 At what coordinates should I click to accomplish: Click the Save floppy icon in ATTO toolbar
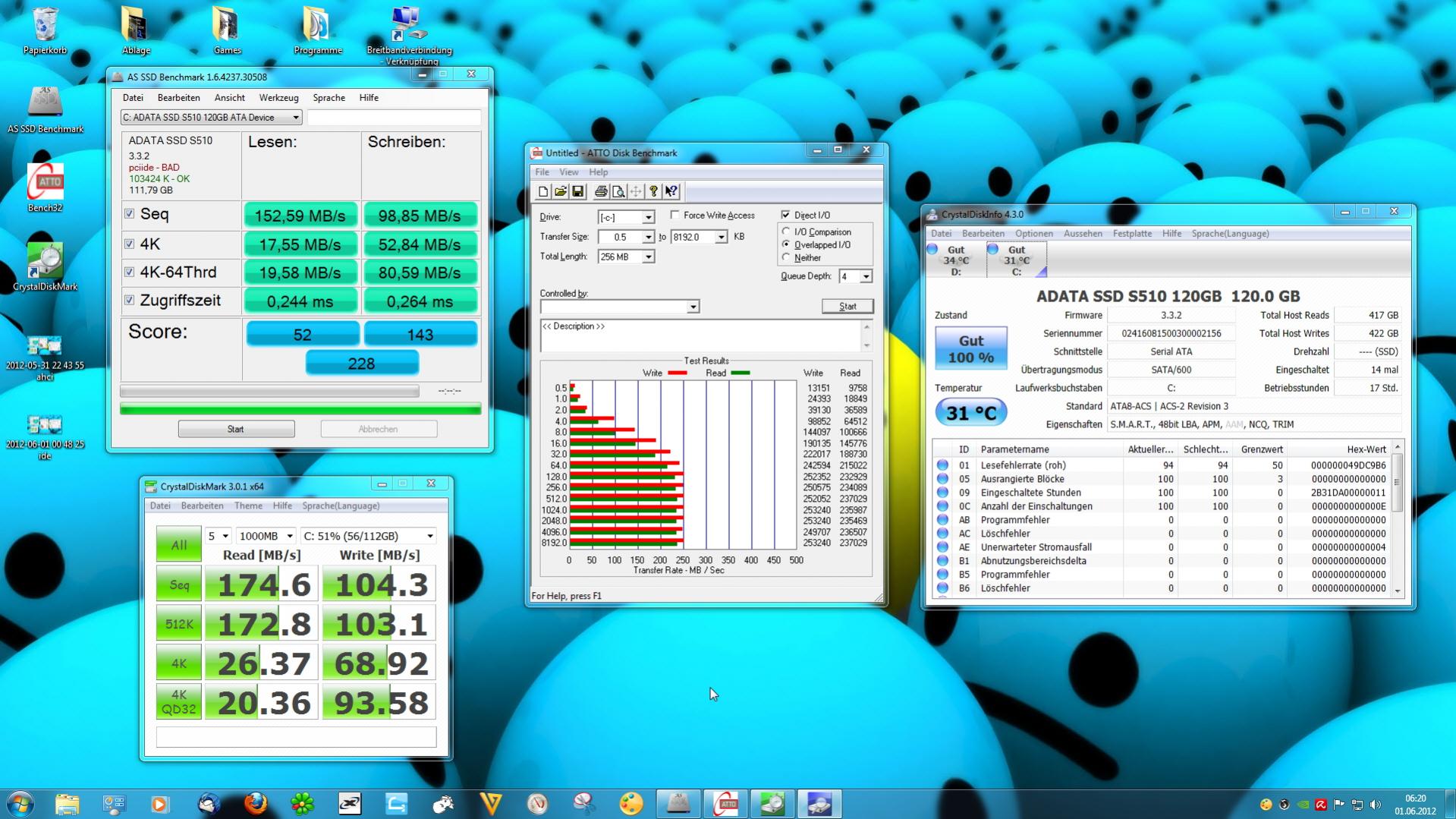point(577,192)
